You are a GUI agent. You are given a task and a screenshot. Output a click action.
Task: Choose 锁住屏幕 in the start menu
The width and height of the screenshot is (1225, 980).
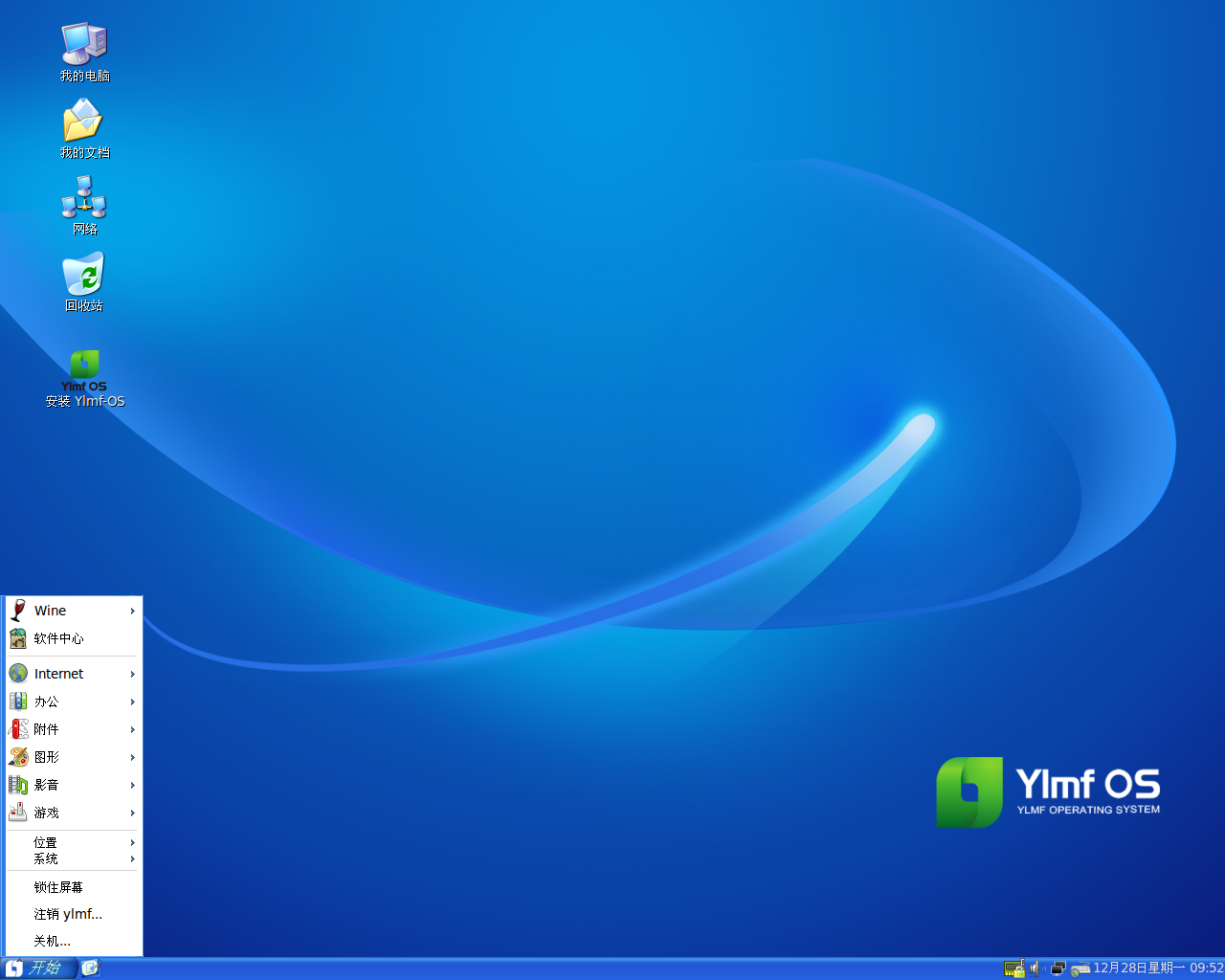74,887
